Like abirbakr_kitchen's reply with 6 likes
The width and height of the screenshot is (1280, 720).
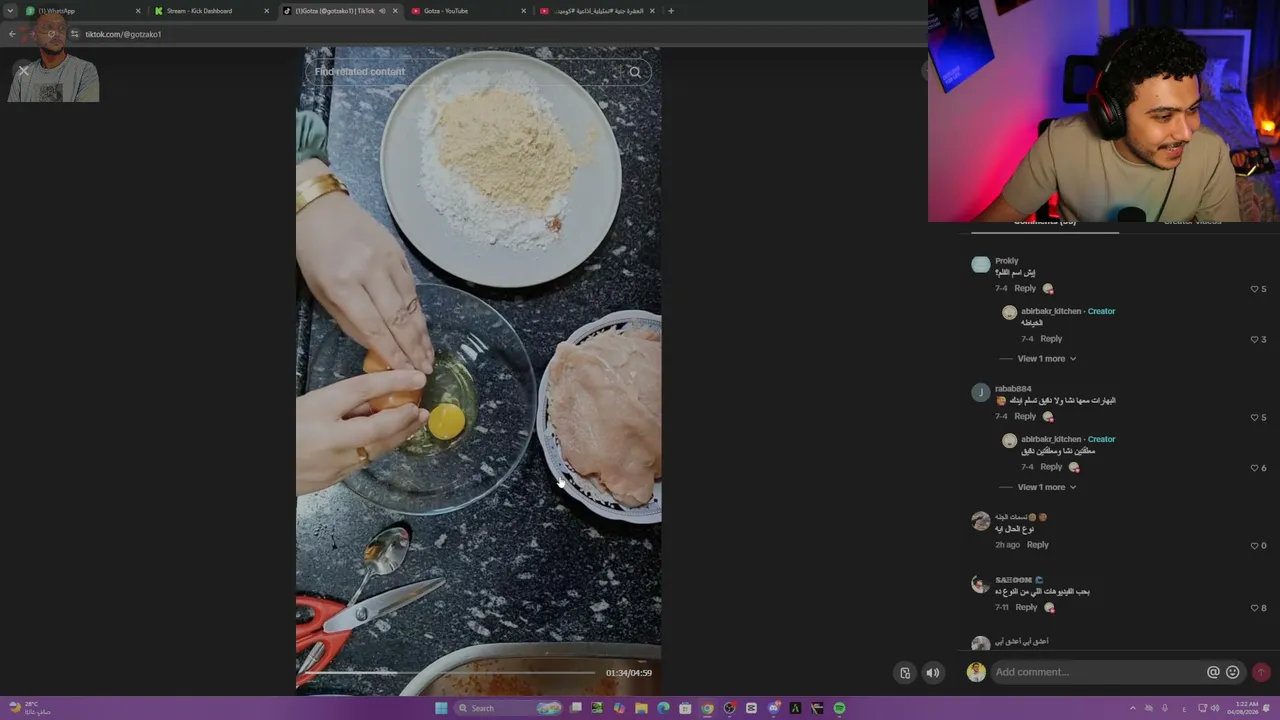[1255, 468]
